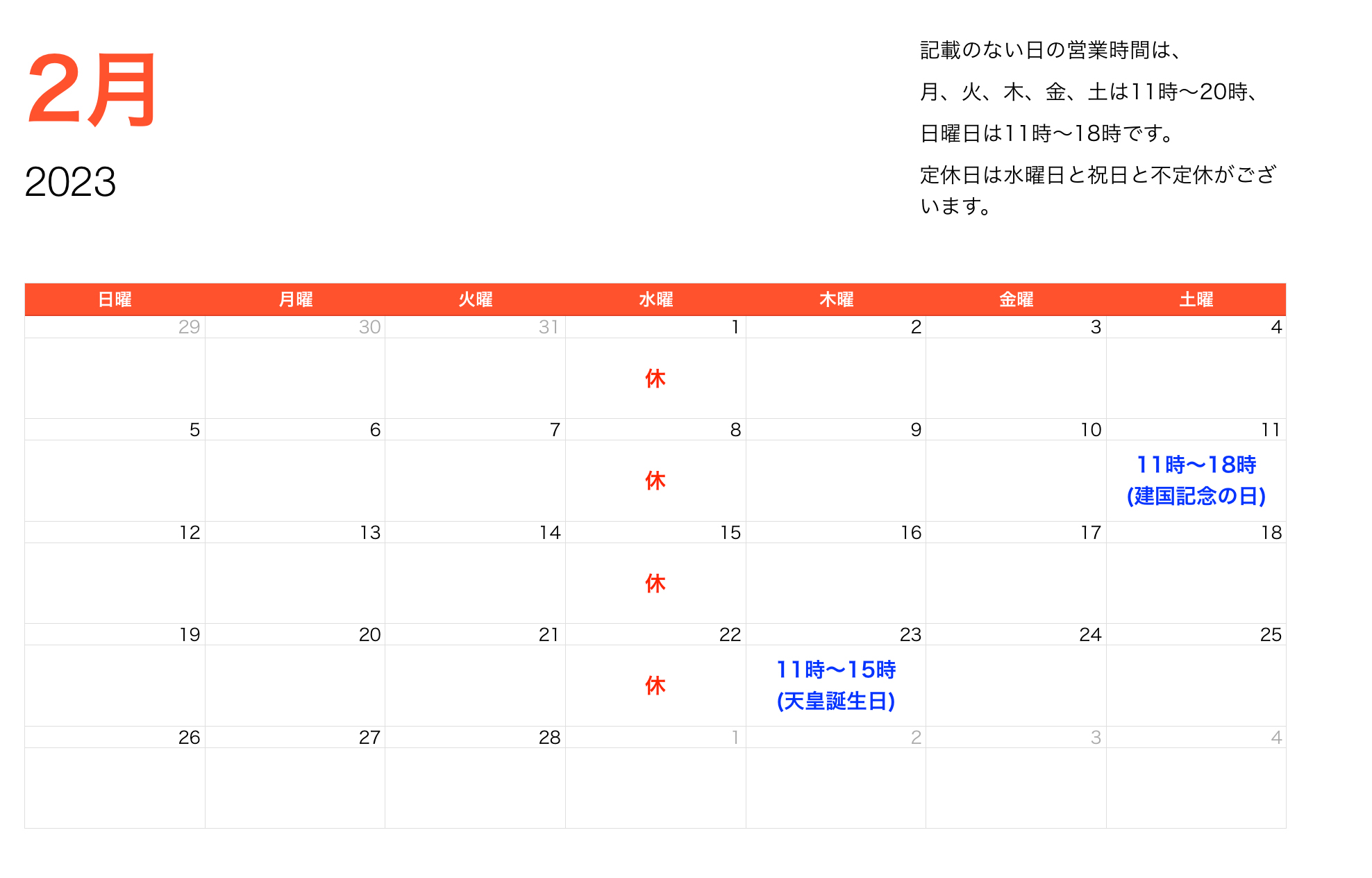
Task: Click the grayed-out date 29
Action: pyautogui.click(x=189, y=327)
